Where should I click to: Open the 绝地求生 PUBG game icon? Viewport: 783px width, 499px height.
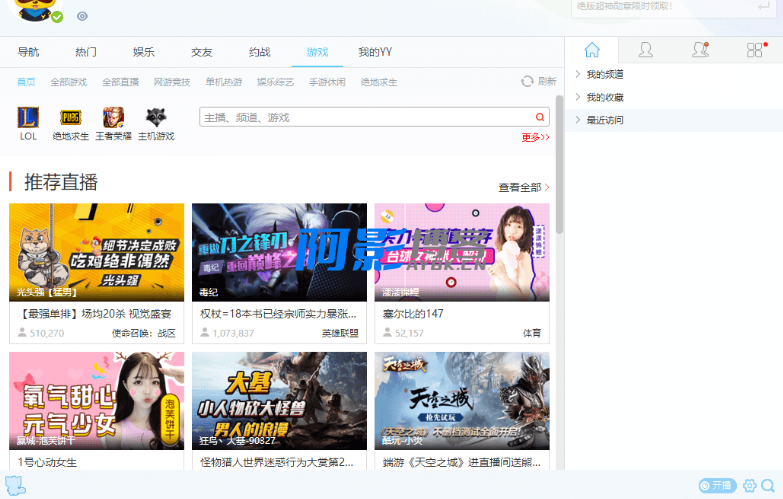(70, 118)
